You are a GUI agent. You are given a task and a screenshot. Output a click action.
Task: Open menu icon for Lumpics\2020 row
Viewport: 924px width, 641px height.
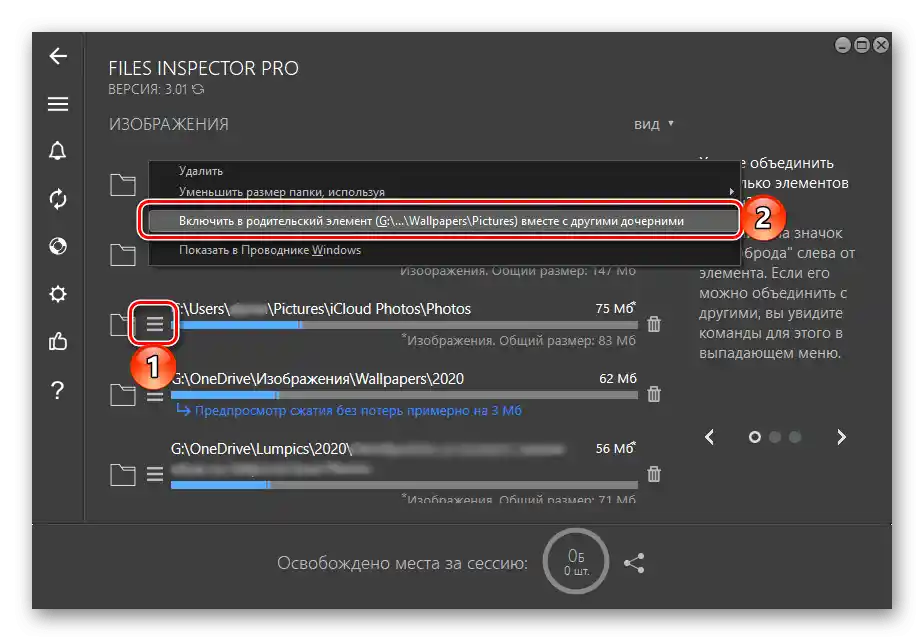pyautogui.click(x=155, y=474)
